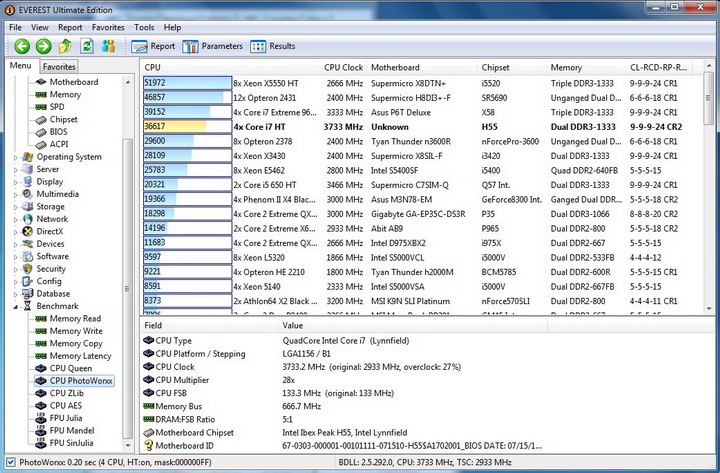Select the CPU ZLib benchmark

60,393
